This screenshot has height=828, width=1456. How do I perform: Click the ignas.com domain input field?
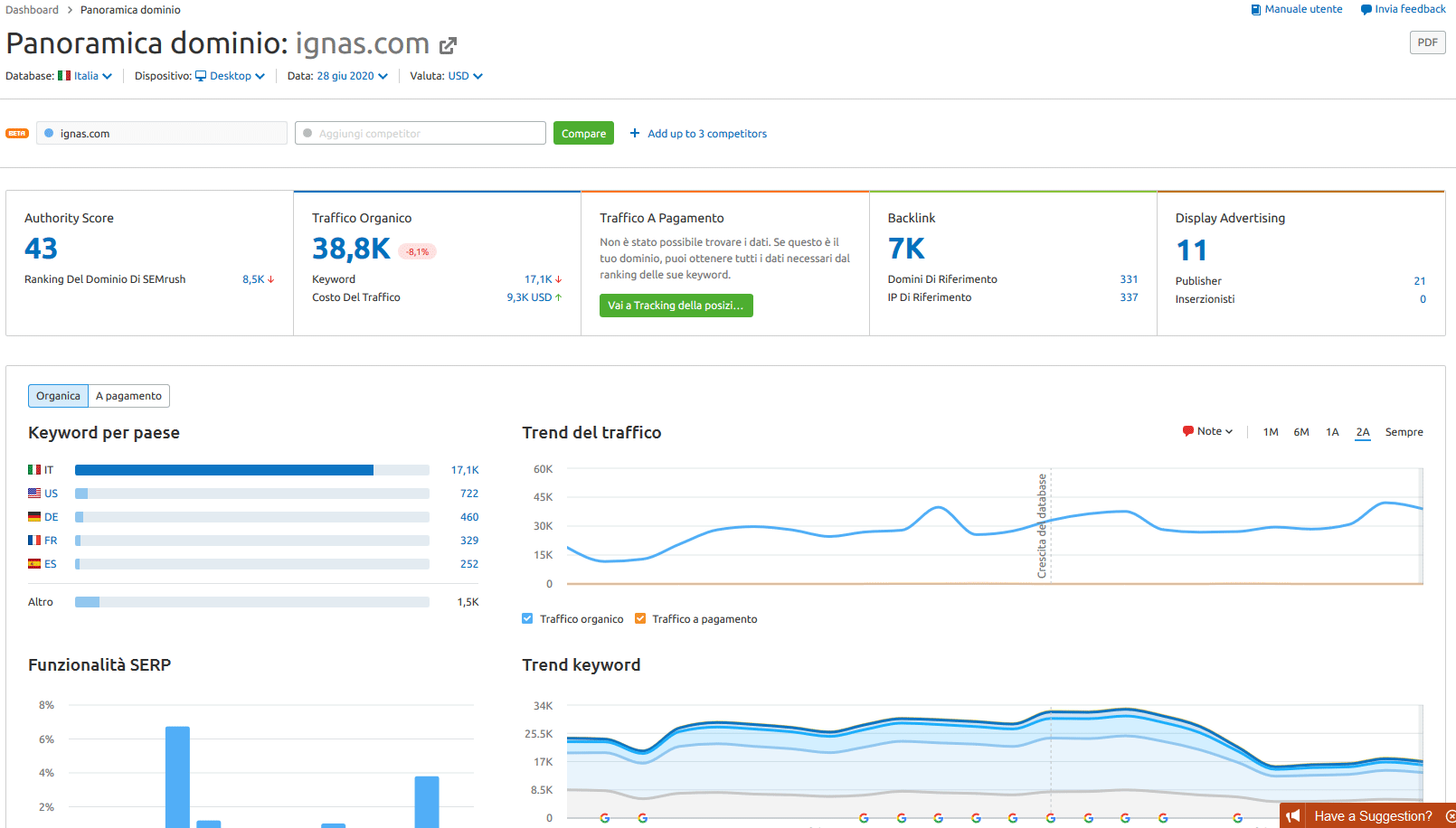pos(162,133)
